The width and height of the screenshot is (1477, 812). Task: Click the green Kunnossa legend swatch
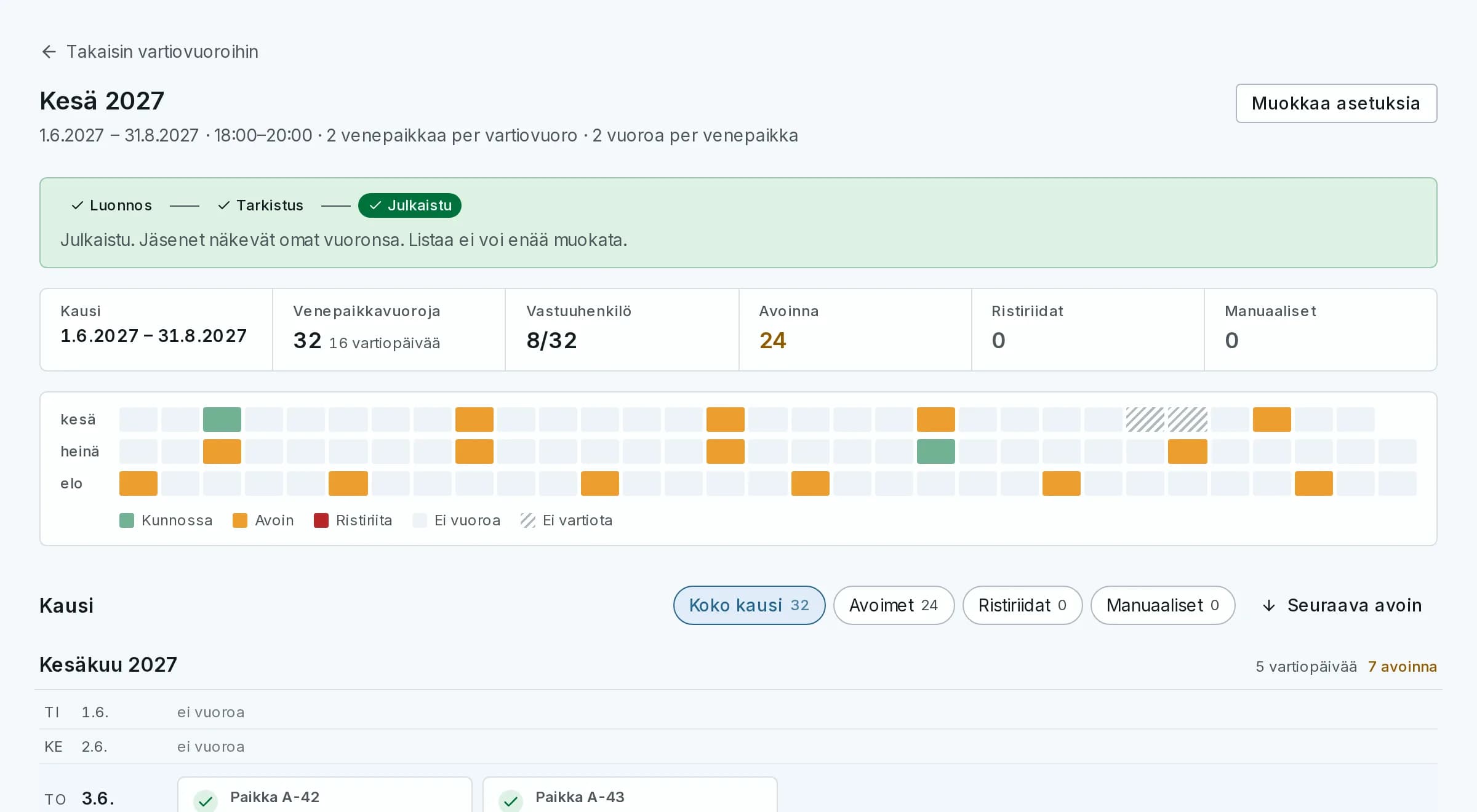point(127,520)
